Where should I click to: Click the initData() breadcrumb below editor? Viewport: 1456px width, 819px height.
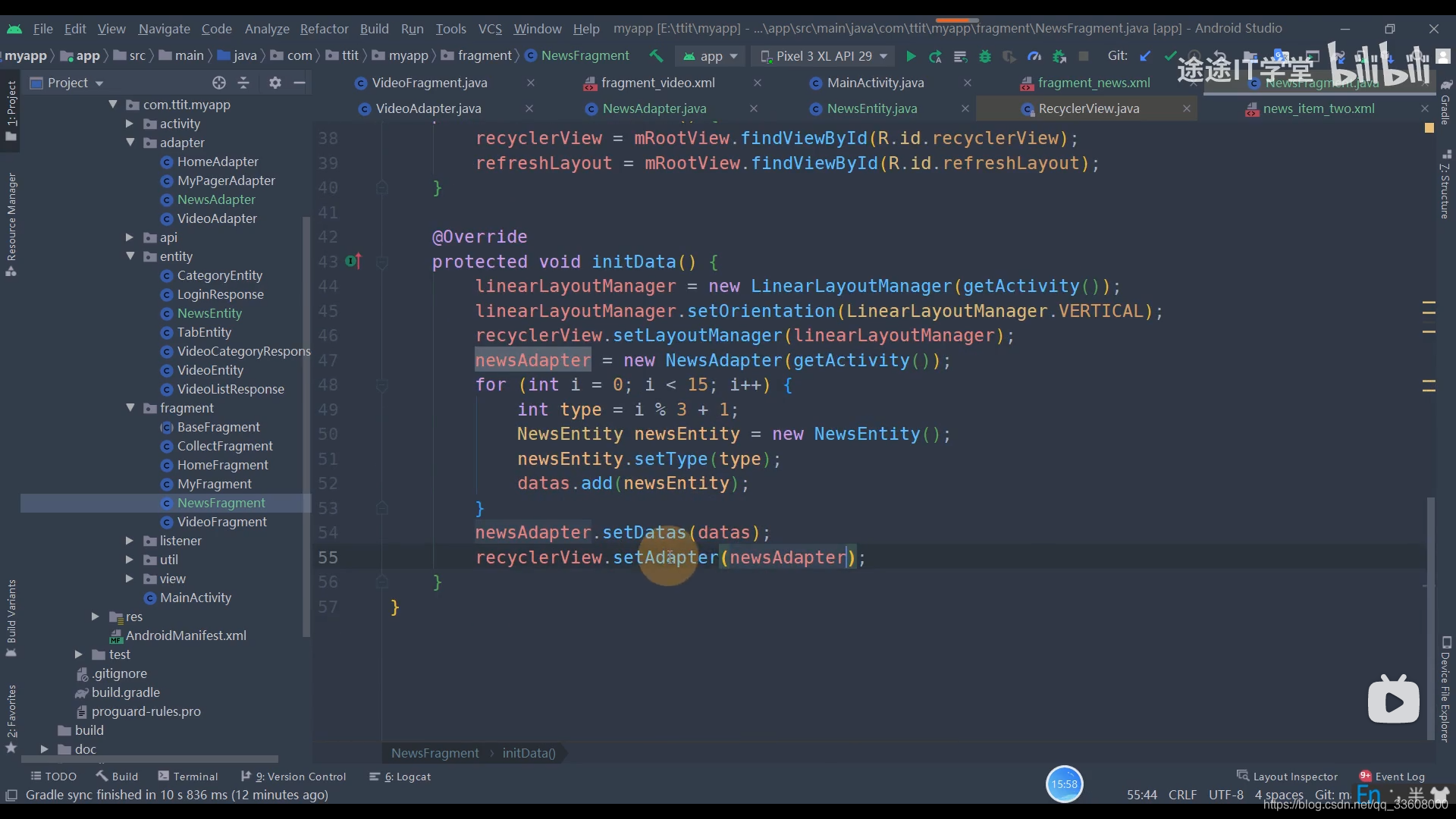click(529, 753)
